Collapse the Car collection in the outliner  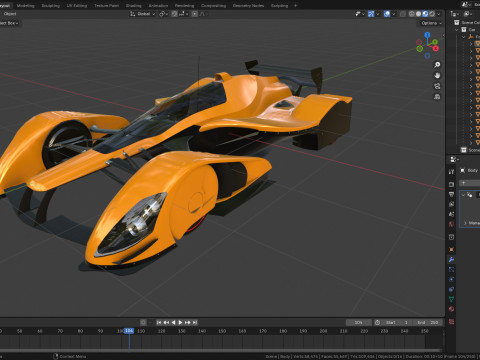coord(457,30)
